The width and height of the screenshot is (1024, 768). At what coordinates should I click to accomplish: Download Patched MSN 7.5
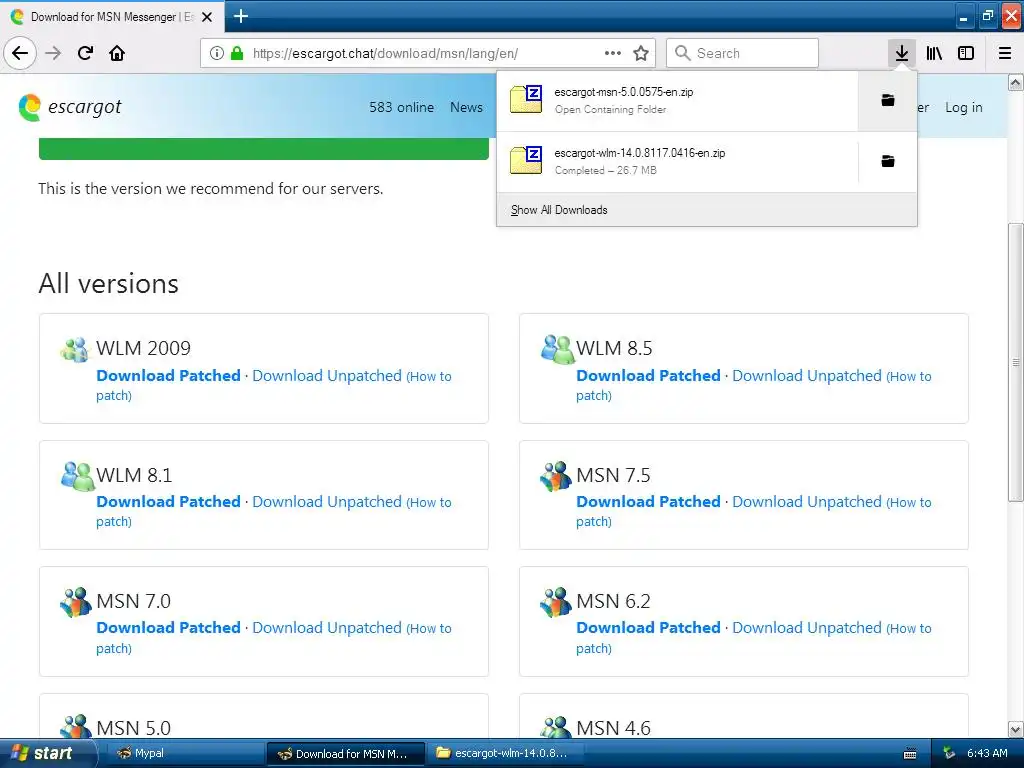(x=648, y=502)
